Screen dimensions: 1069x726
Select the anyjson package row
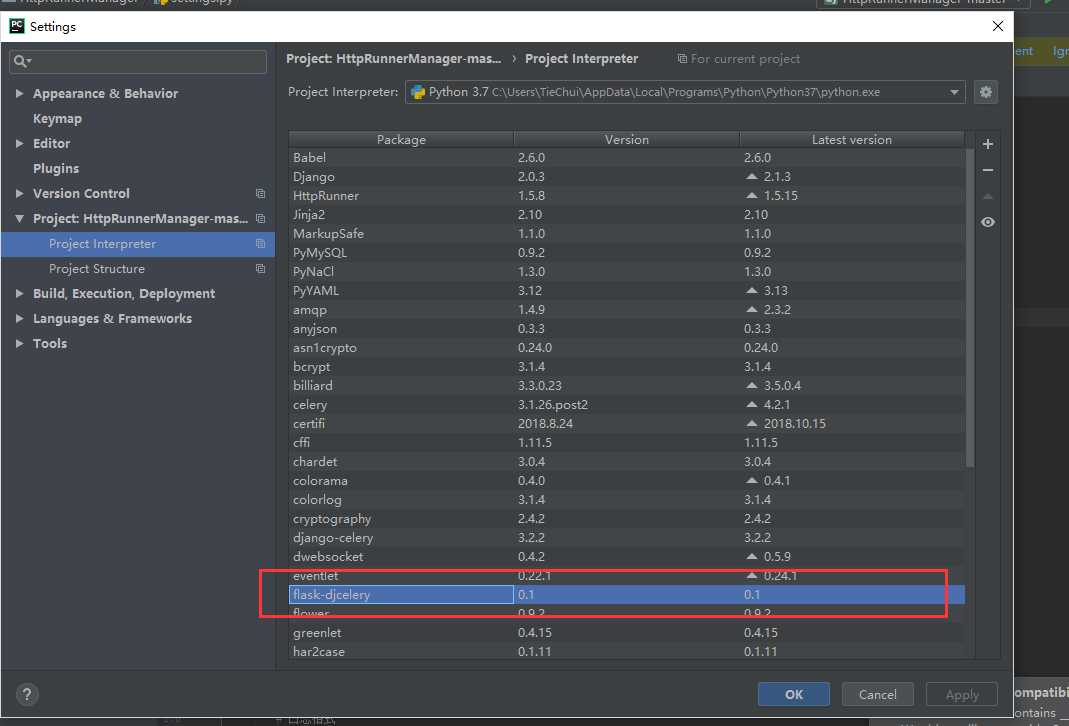[627, 329]
